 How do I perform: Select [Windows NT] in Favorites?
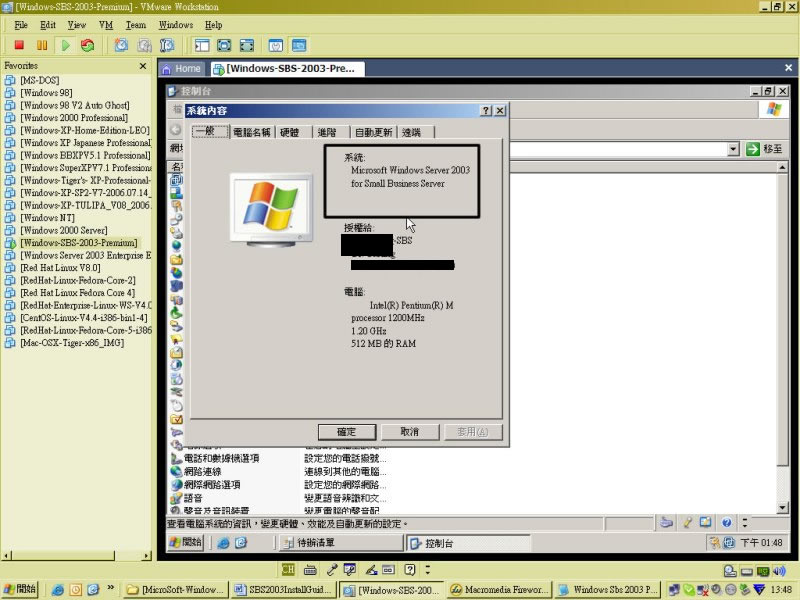47,218
